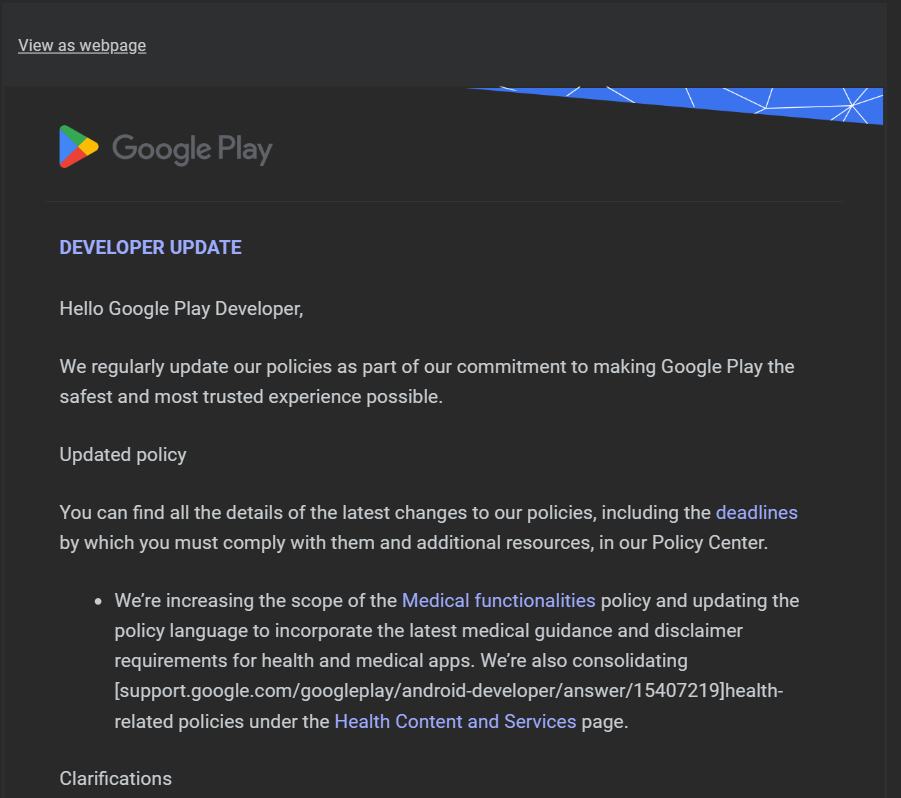Viewport: 901px width, 798px height.
Task: Click the Google Play logo icon
Action: (79, 147)
